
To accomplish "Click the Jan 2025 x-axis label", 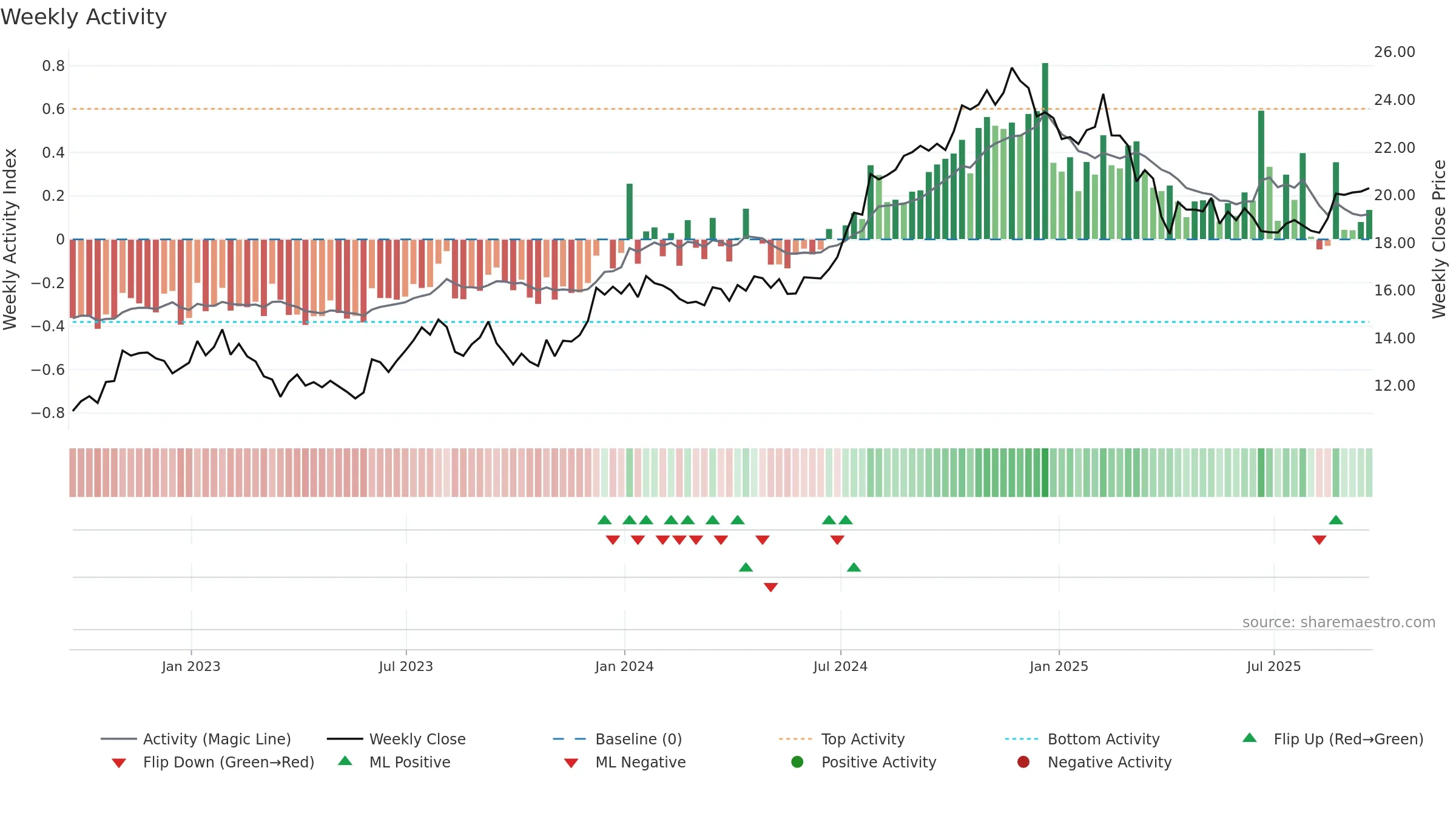I will (x=1059, y=667).
